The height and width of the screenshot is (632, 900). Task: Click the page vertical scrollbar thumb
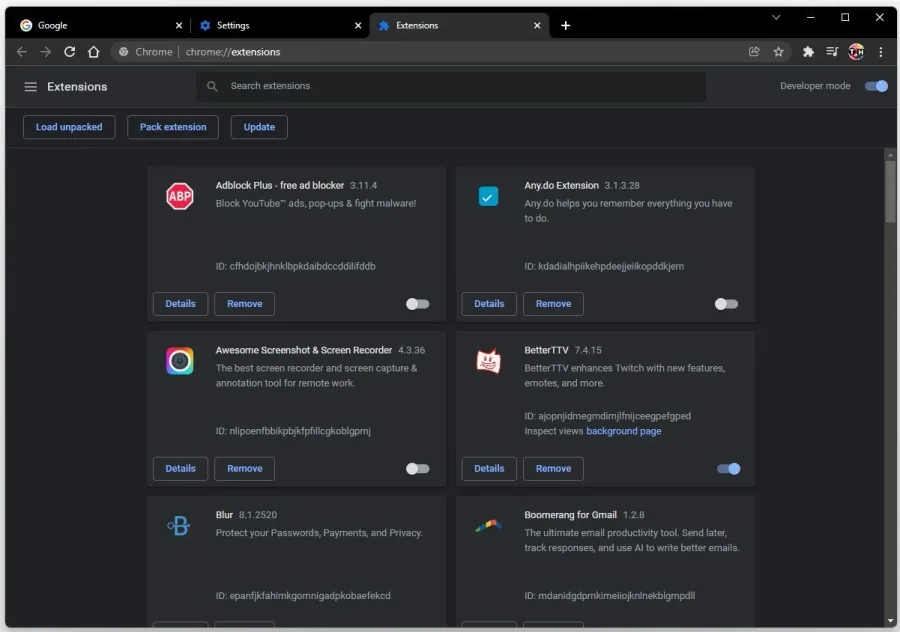pyautogui.click(x=890, y=191)
